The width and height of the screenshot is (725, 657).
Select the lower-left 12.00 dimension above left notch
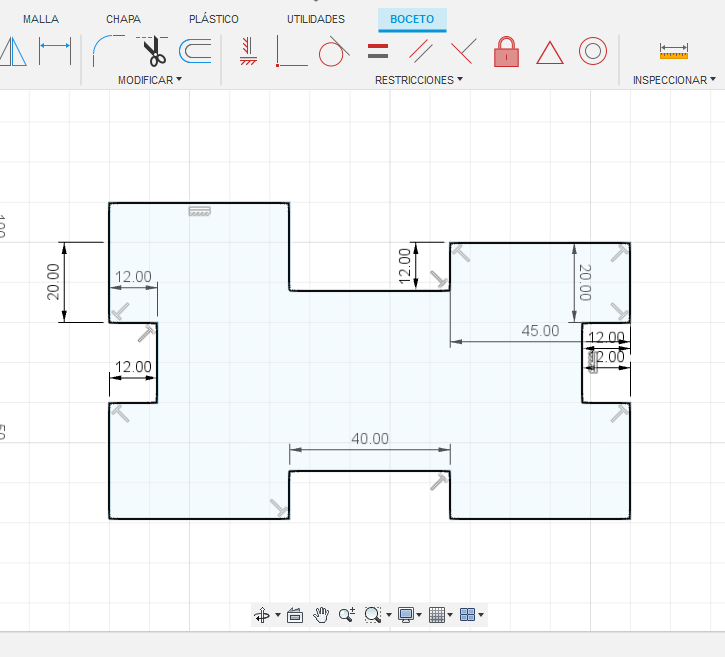[133, 367]
